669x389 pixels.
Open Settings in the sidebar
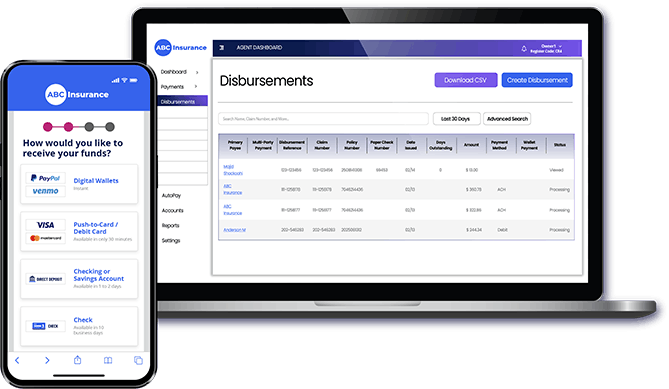pos(171,241)
